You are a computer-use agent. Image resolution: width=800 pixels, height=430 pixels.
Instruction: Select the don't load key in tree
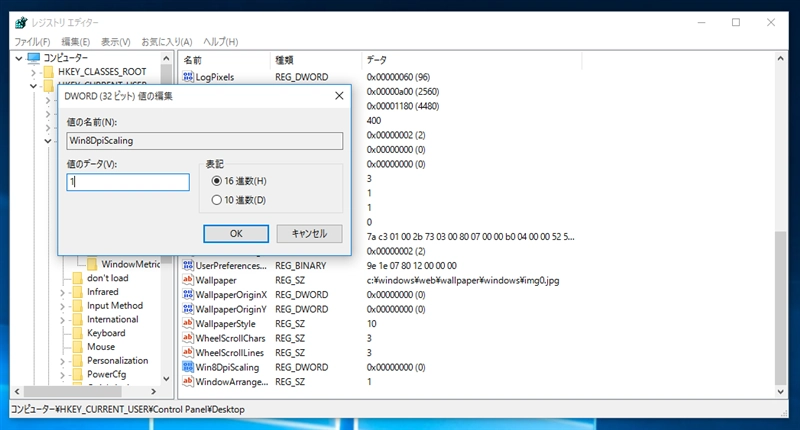pos(108,277)
